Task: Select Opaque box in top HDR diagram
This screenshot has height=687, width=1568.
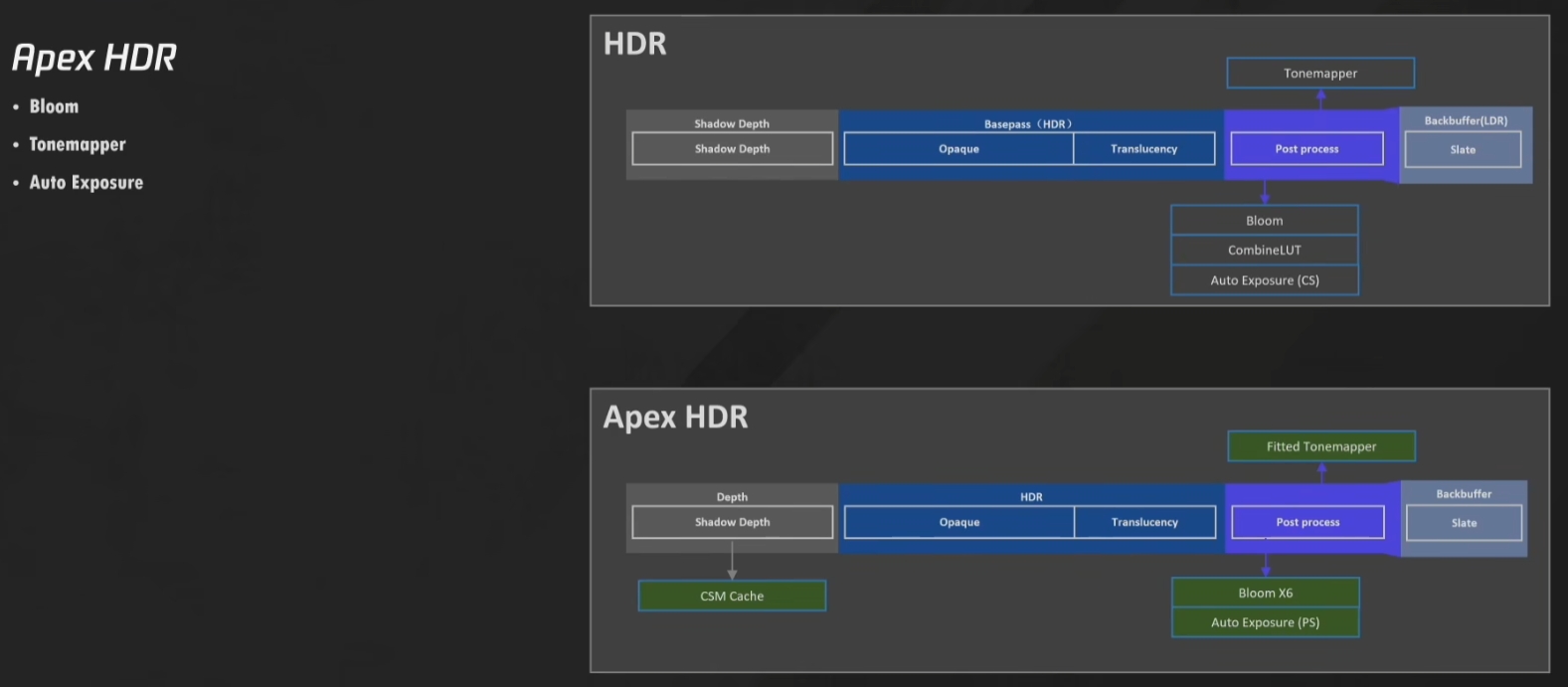Action: click(x=958, y=148)
